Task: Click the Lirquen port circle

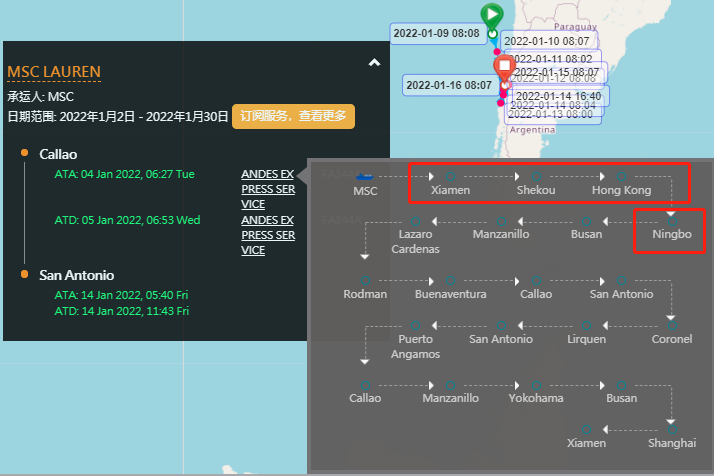Action: 586,326
